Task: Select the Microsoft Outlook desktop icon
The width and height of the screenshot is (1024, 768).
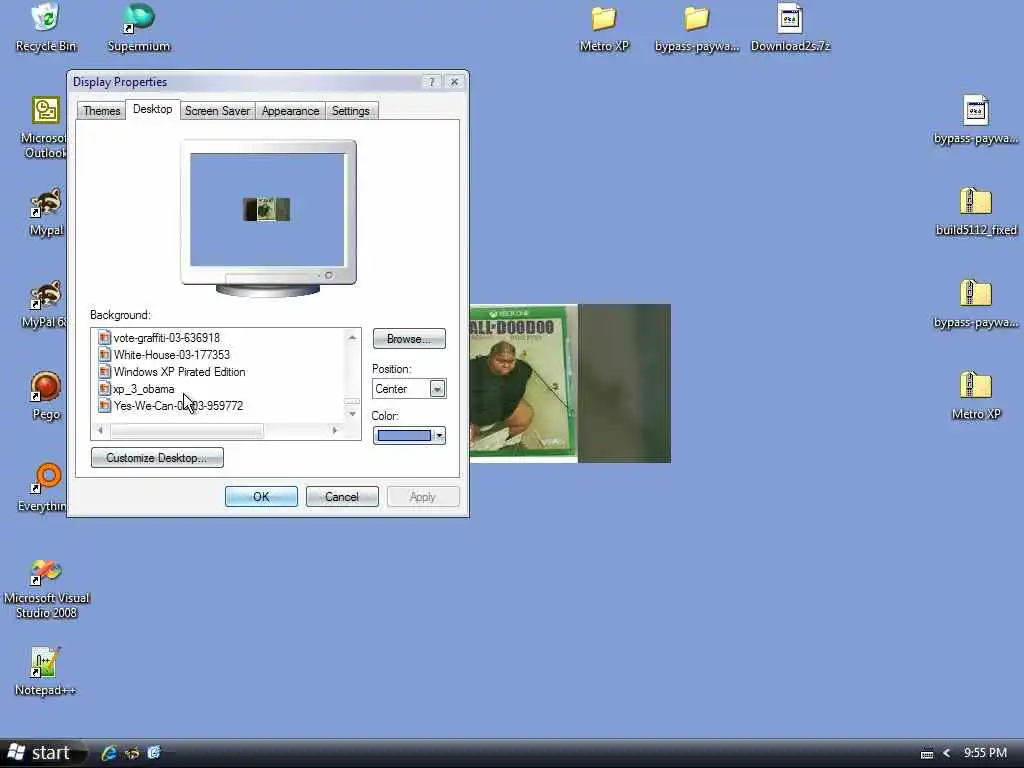Action: pyautogui.click(x=44, y=128)
